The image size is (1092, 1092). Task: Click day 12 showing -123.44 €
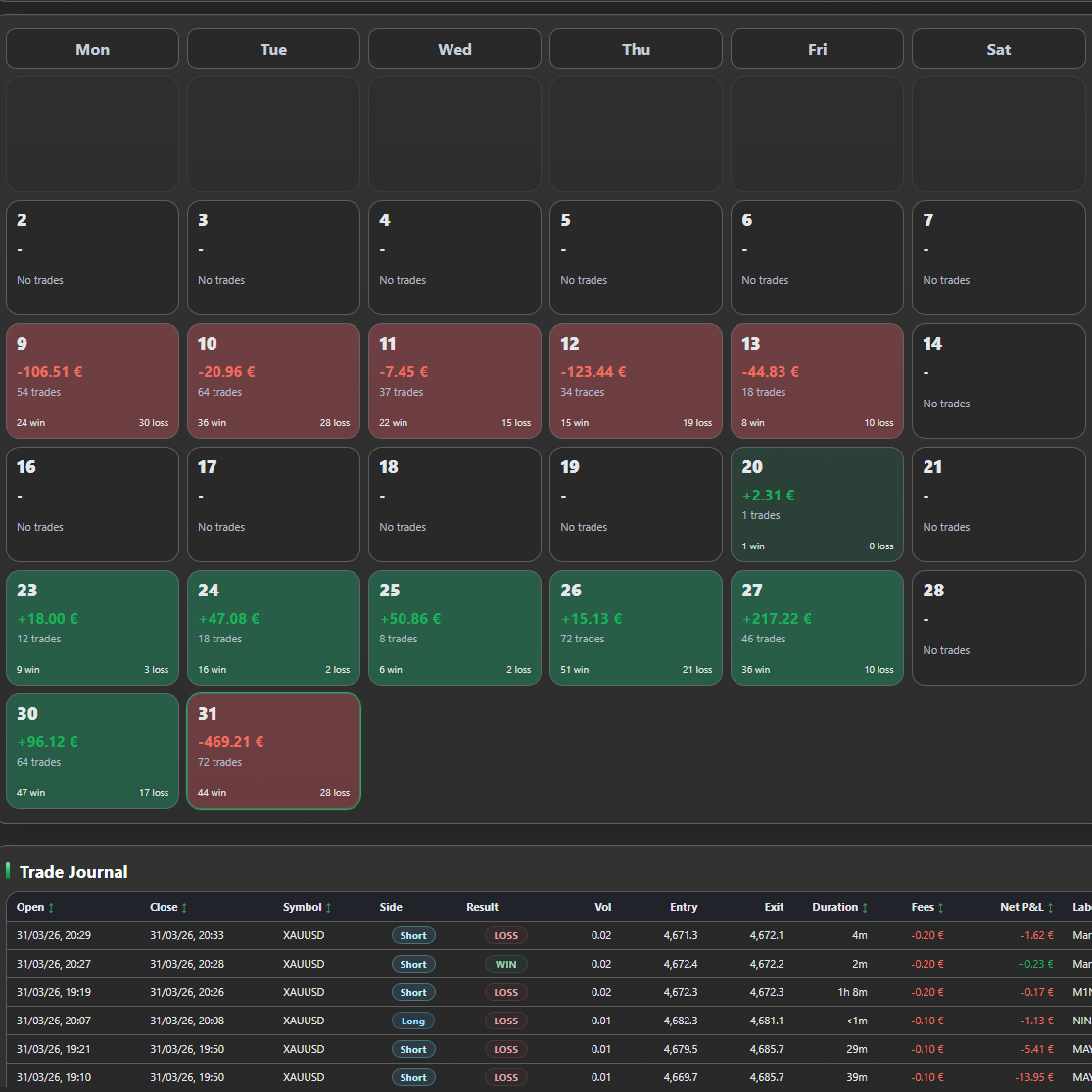(x=636, y=381)
